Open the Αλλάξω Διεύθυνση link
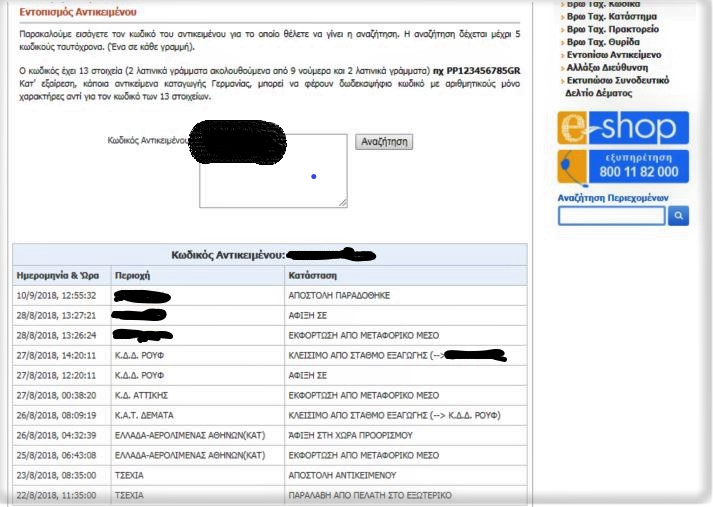713x507 pixels. (607, 67)
